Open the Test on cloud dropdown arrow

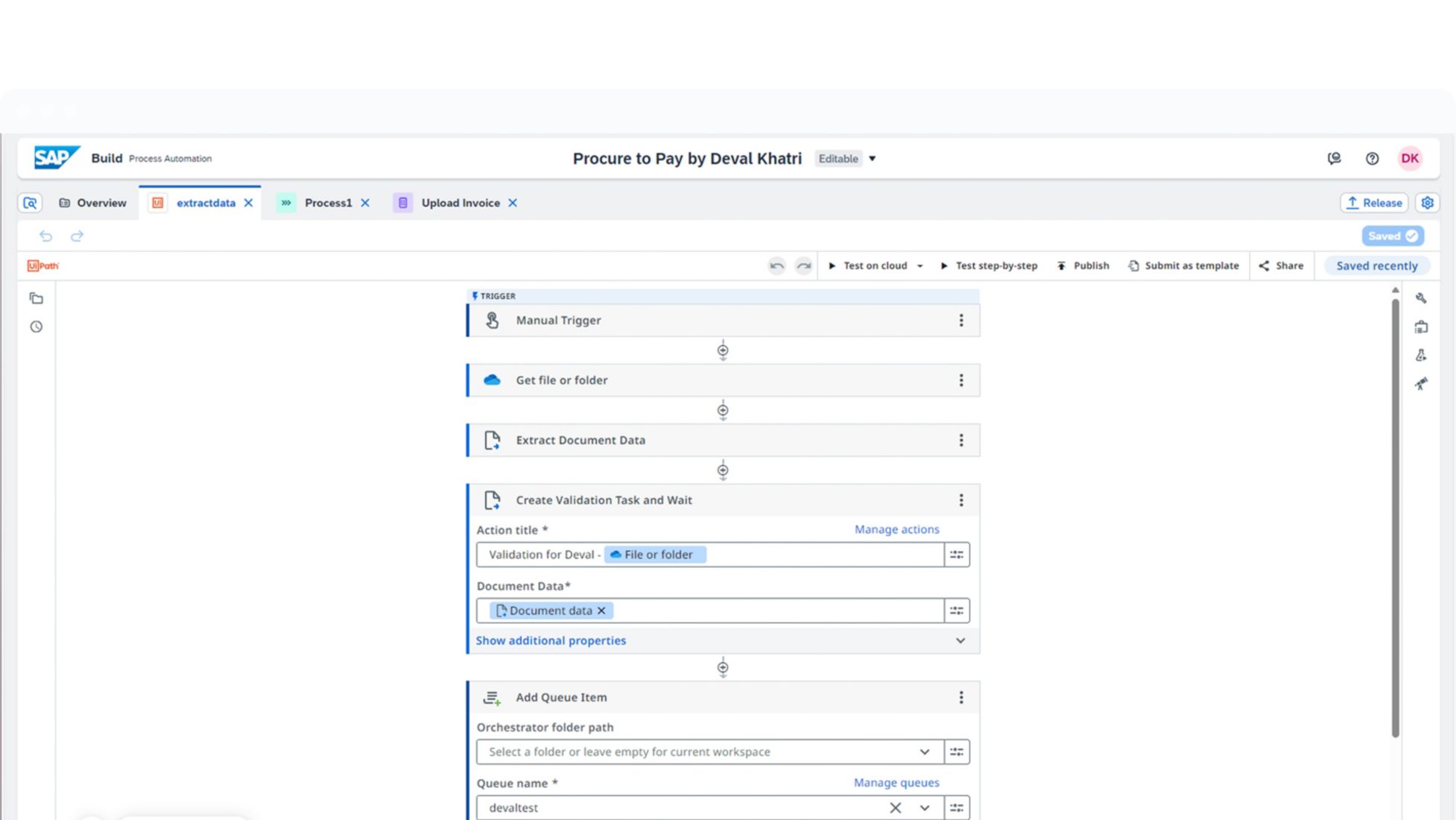pyautogui.click(x=920, y=266)
